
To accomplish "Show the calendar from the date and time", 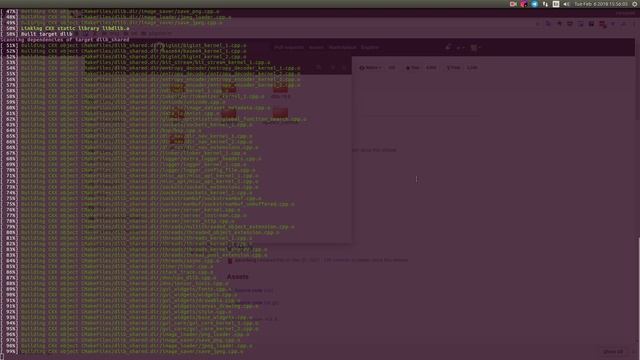I will click(601, 4).
